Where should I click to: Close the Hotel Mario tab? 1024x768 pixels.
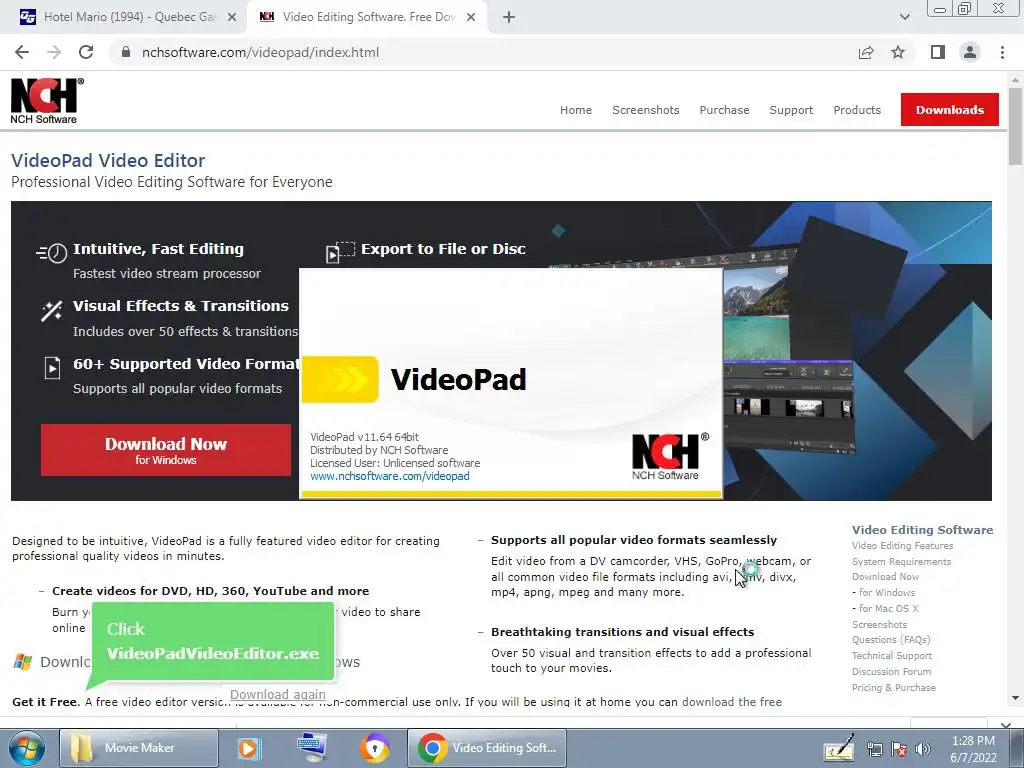click(x=232, y=17)
